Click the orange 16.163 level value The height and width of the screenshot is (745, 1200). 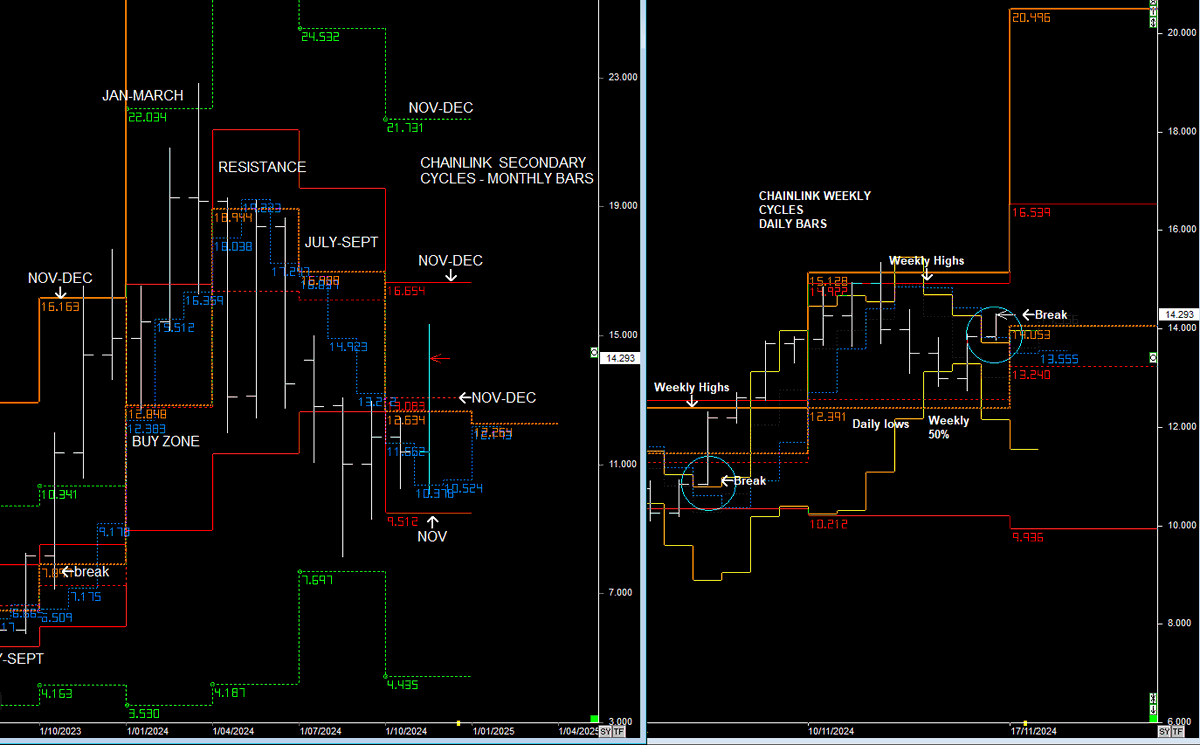click(x=59, y=307)
